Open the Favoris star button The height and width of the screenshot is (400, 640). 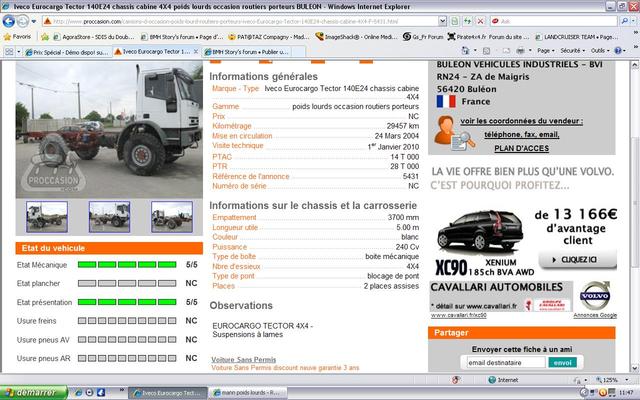tap(18, 35)
